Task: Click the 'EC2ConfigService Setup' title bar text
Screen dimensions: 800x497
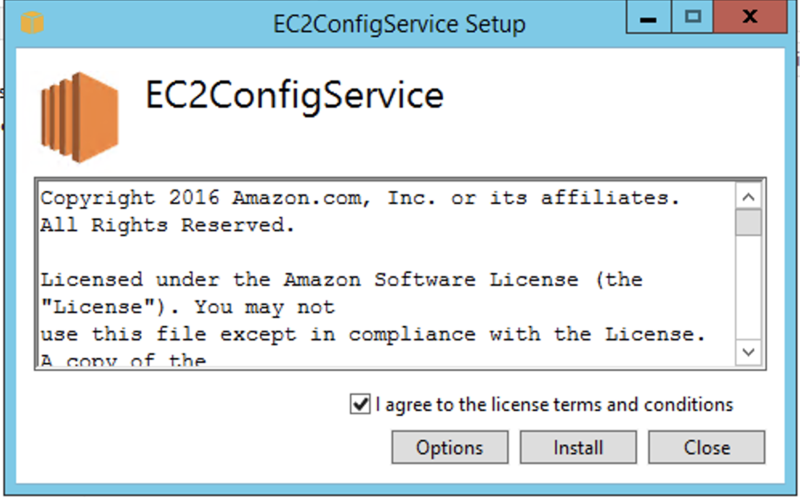Action: point(399,23)
